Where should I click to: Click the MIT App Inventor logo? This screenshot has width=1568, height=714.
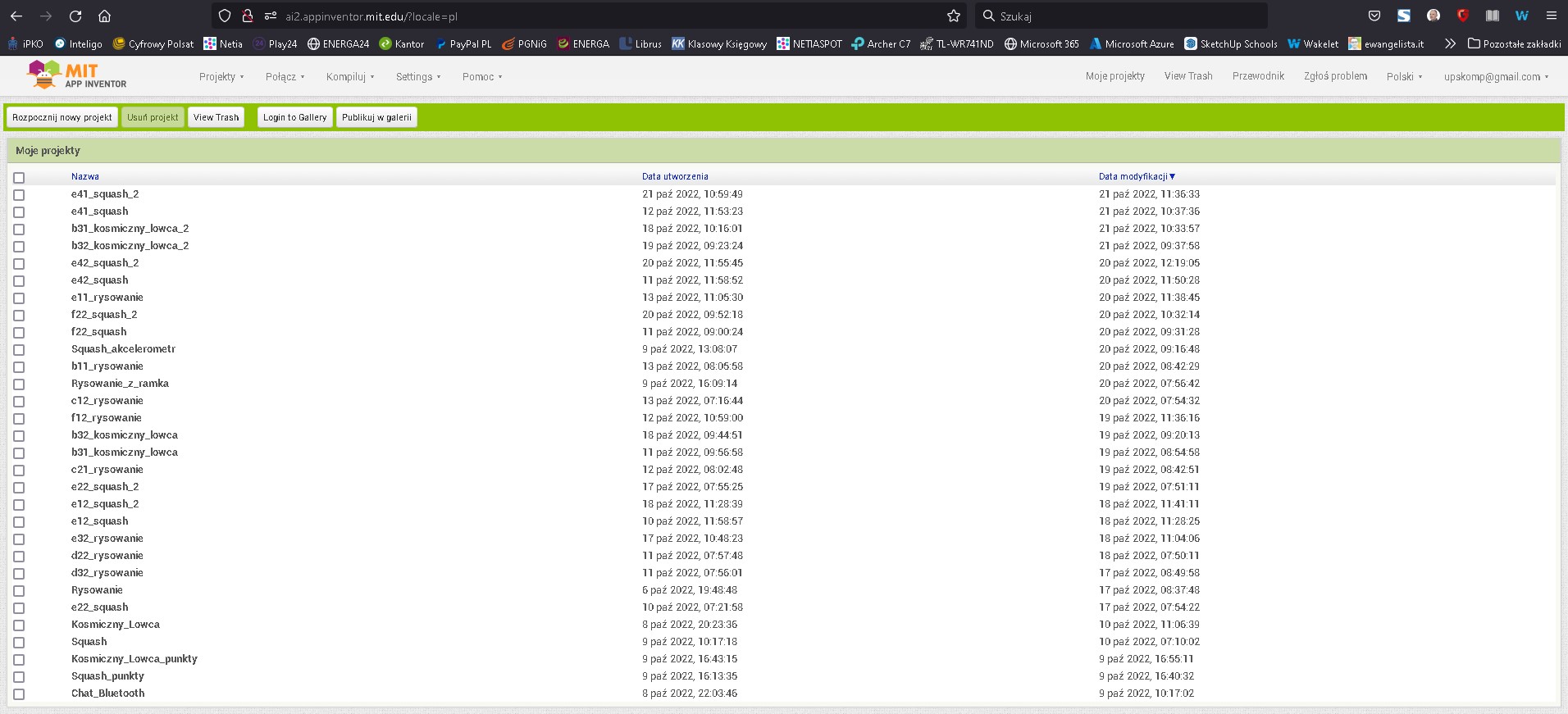point(76,75)
